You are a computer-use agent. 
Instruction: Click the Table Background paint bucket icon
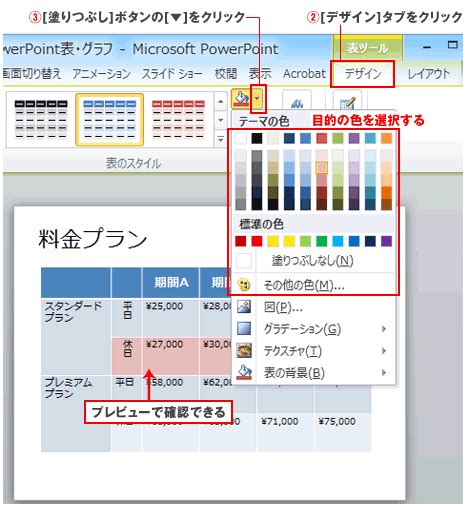point(244,372)
